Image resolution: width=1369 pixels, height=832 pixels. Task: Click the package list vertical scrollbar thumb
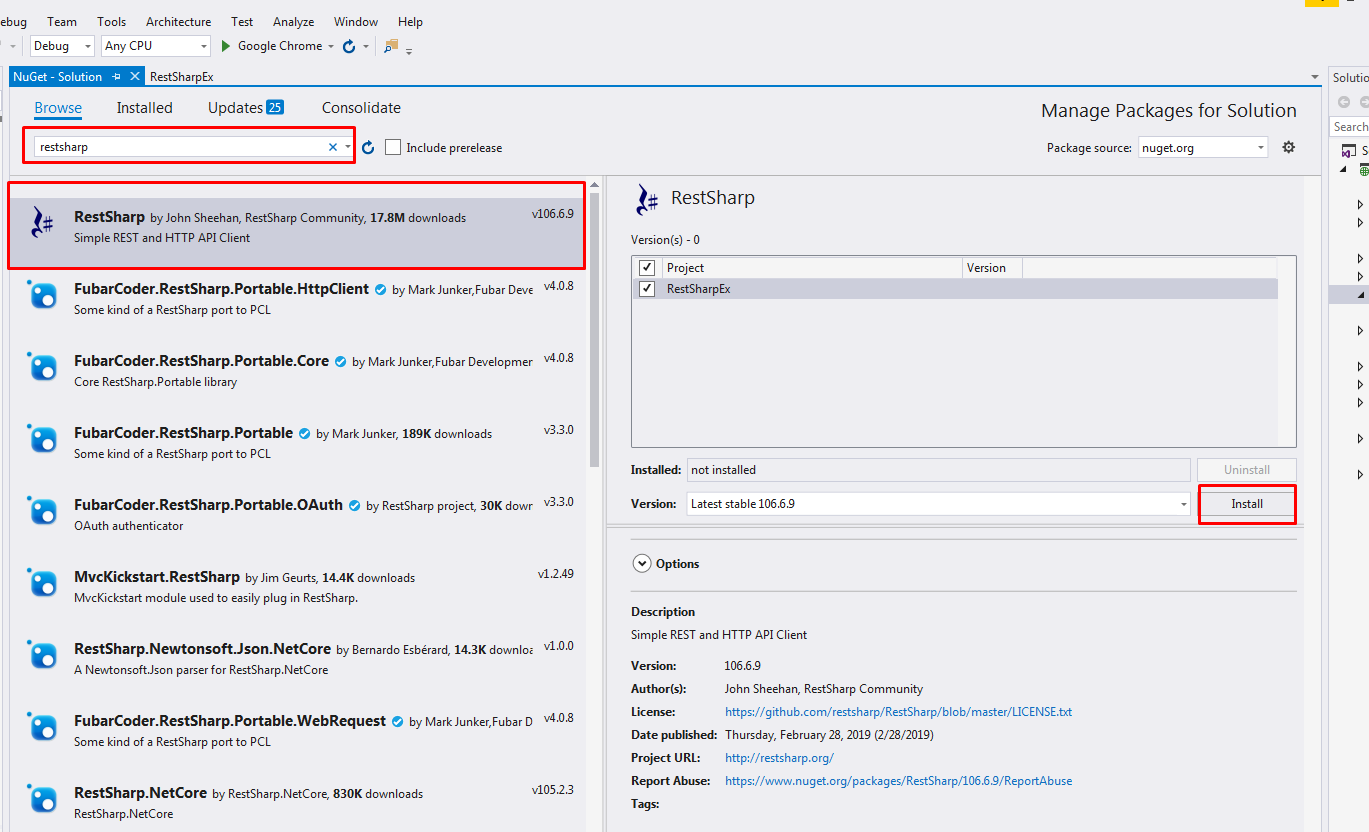coord(594,330)
